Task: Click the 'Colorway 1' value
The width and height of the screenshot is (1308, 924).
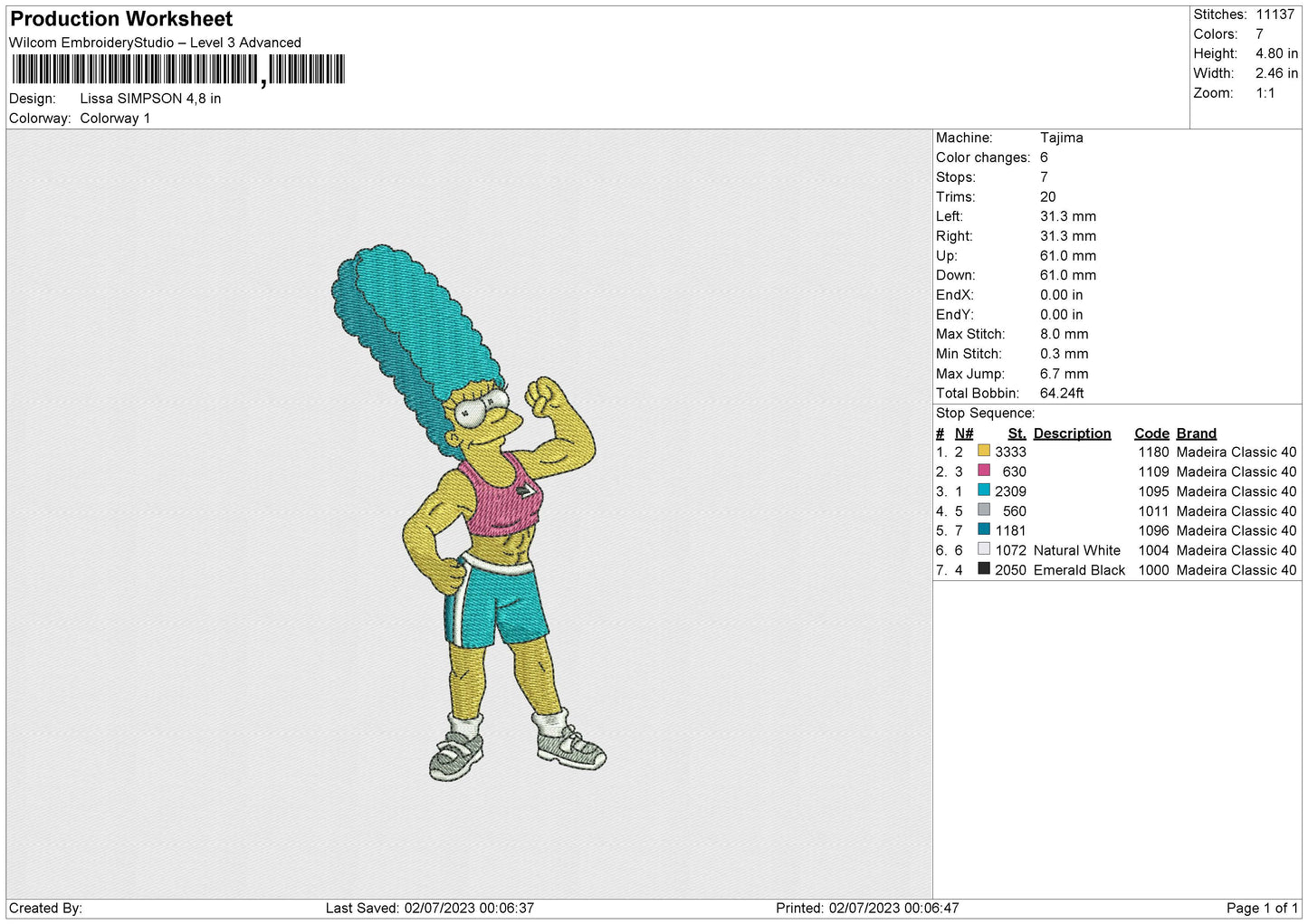Action: pos(115,119)
